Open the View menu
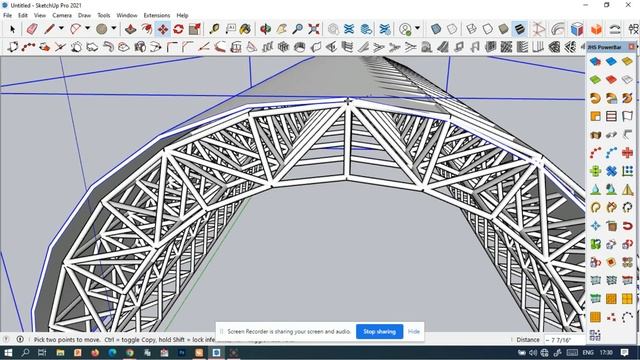640x360 pixels. pos(40,15)
